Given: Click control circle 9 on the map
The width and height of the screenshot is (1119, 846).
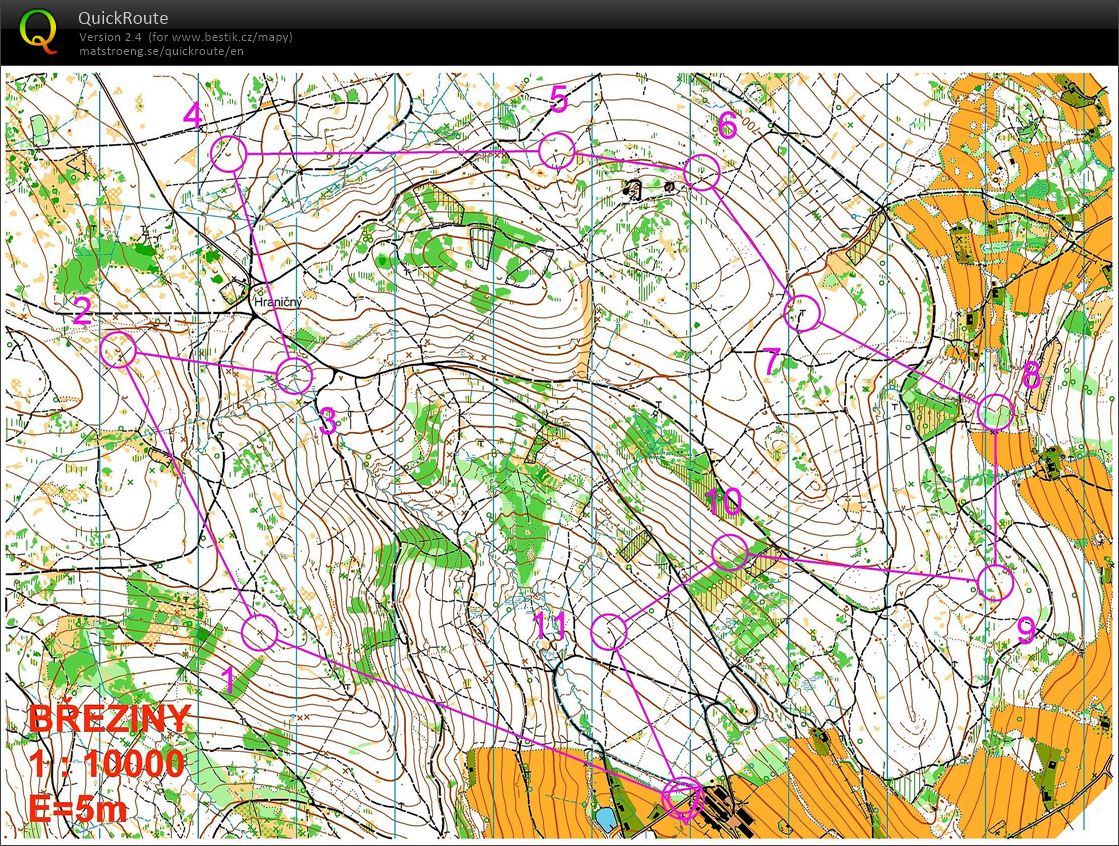Looking at the screenshot, I should coord(995,583).
